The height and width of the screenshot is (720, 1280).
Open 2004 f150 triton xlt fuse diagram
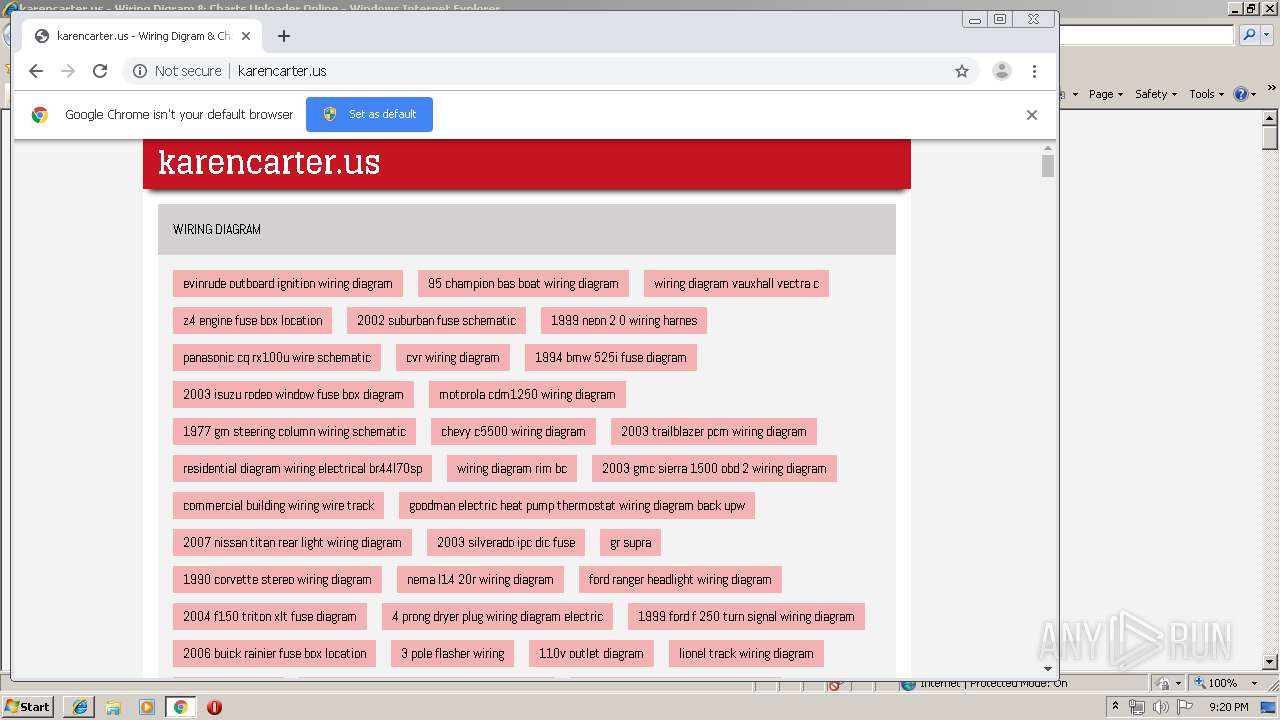270,617
